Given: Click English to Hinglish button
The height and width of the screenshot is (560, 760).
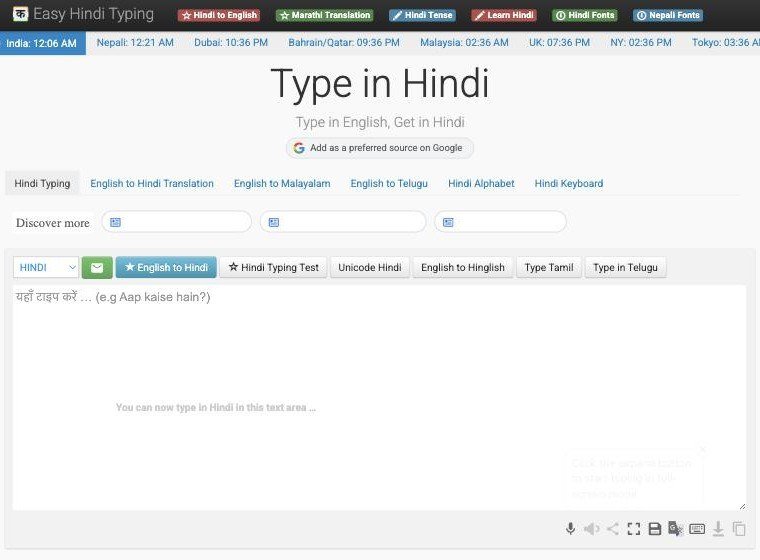Looking at the screenshot, I should click(463, 268).
